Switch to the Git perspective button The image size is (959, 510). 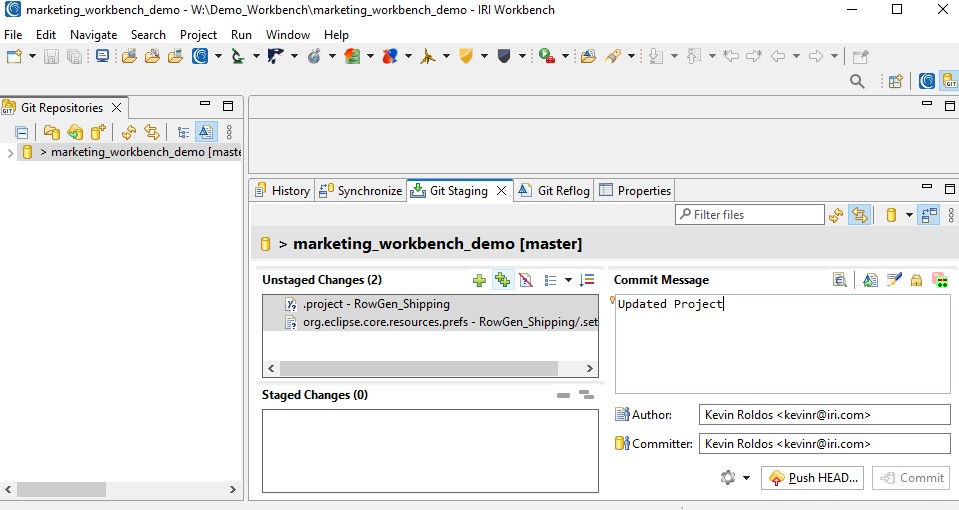(x=950, y=81)
